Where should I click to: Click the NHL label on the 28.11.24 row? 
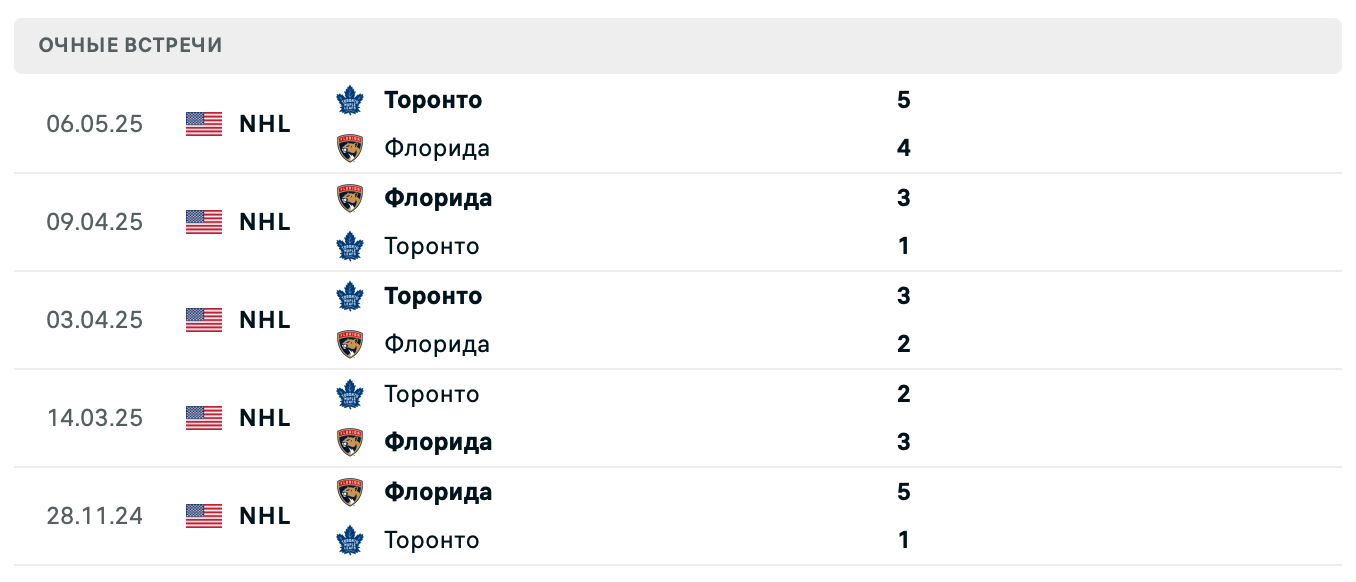[264, 515]
